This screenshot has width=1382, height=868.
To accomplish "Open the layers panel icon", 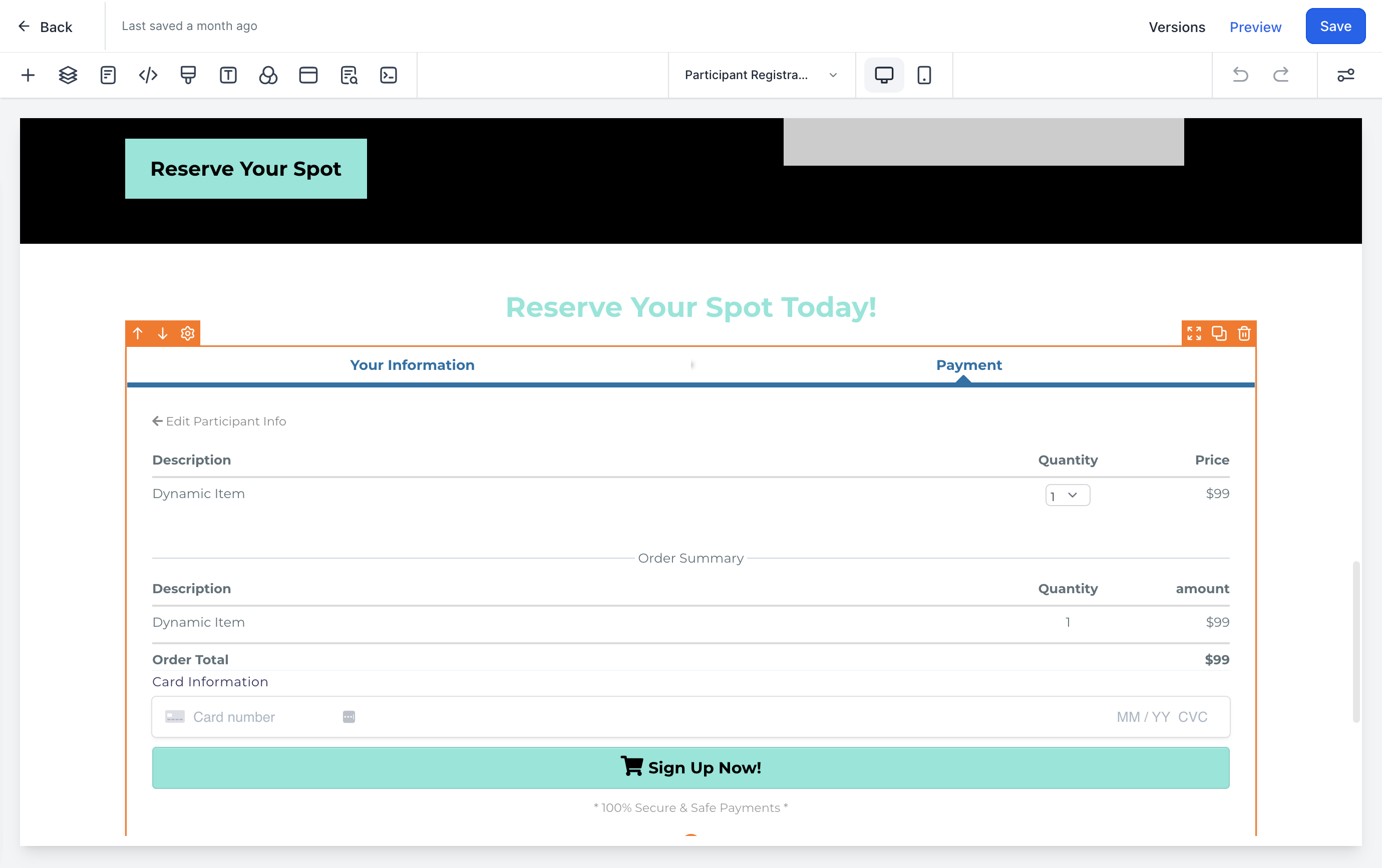I will click(68, 75).
